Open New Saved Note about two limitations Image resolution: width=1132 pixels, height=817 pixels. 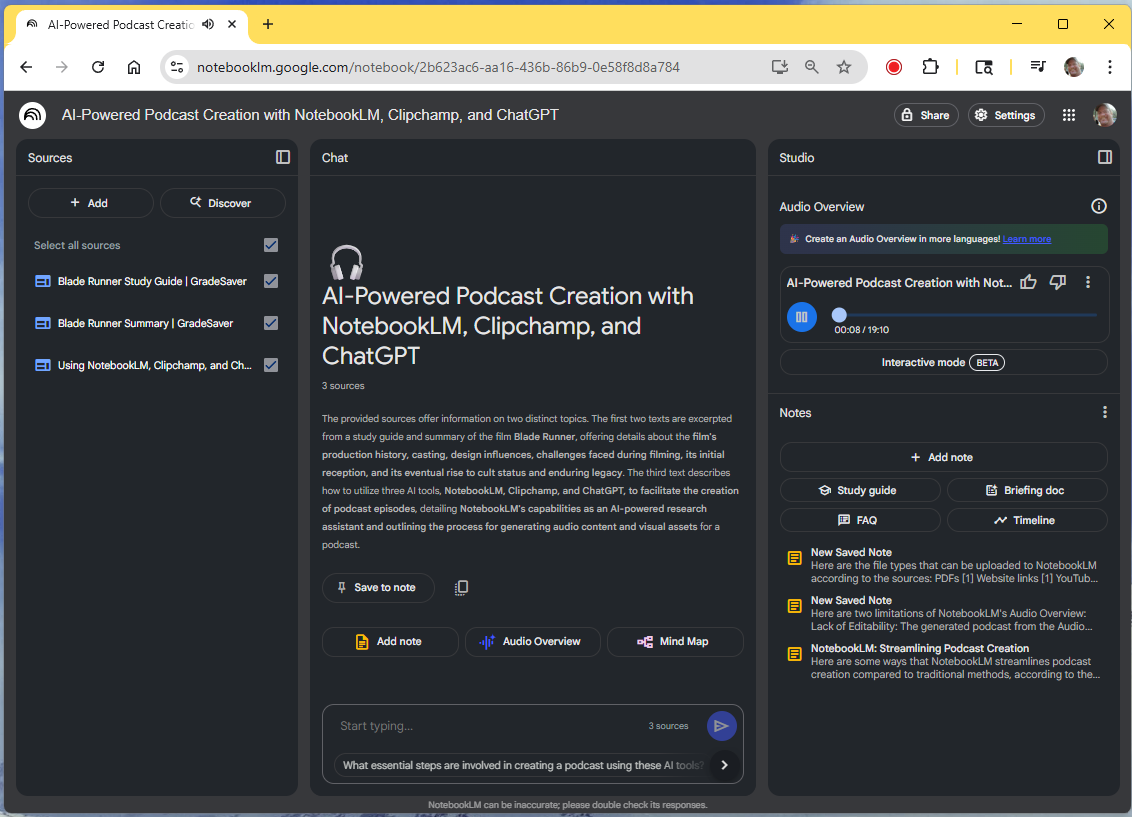pyautogui.click(x=944, y=613)
